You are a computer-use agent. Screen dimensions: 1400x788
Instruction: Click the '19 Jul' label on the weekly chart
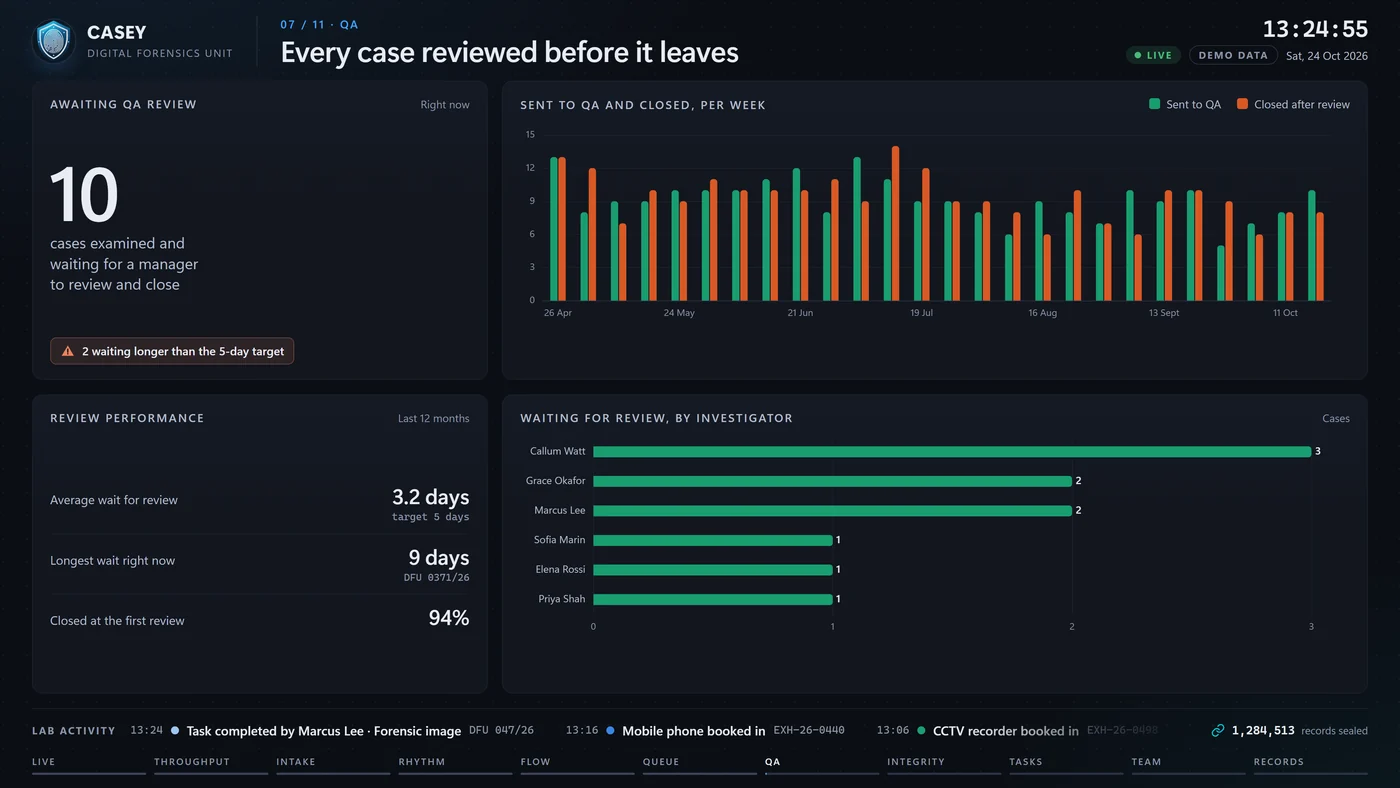click(x=921, y=313)
